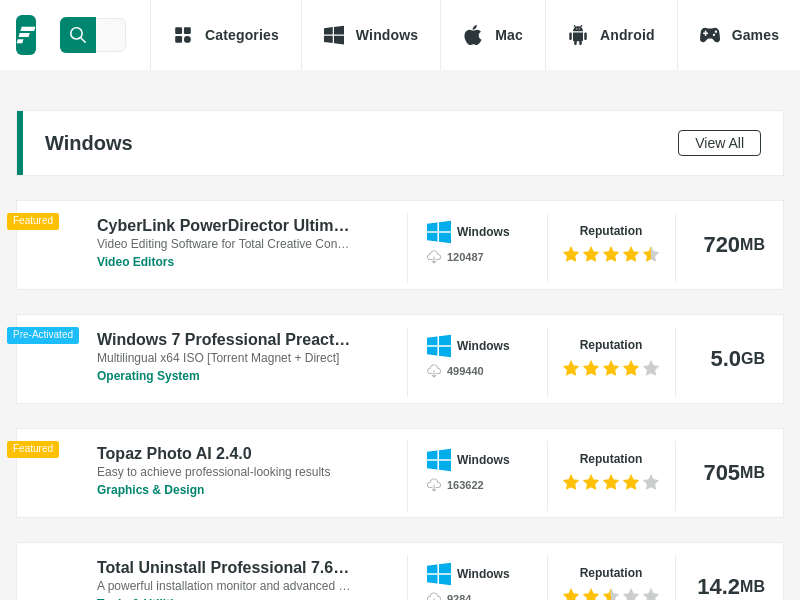The height and width of the screenshot is (600, 800).
Task: Click the site logo icon
Action: click(26, 35)
